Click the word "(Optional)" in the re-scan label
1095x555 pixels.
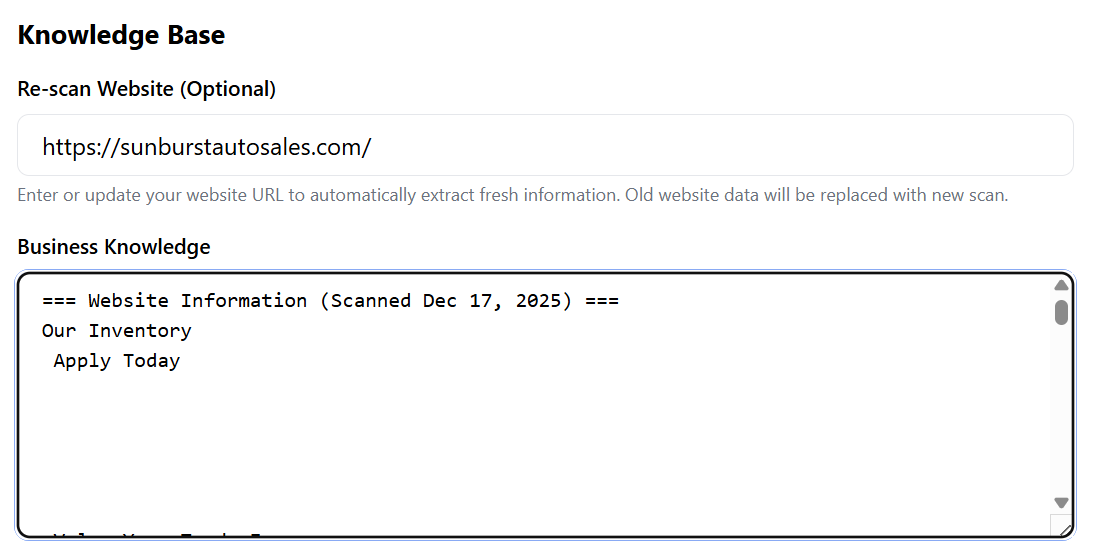[x=228, y=89]
